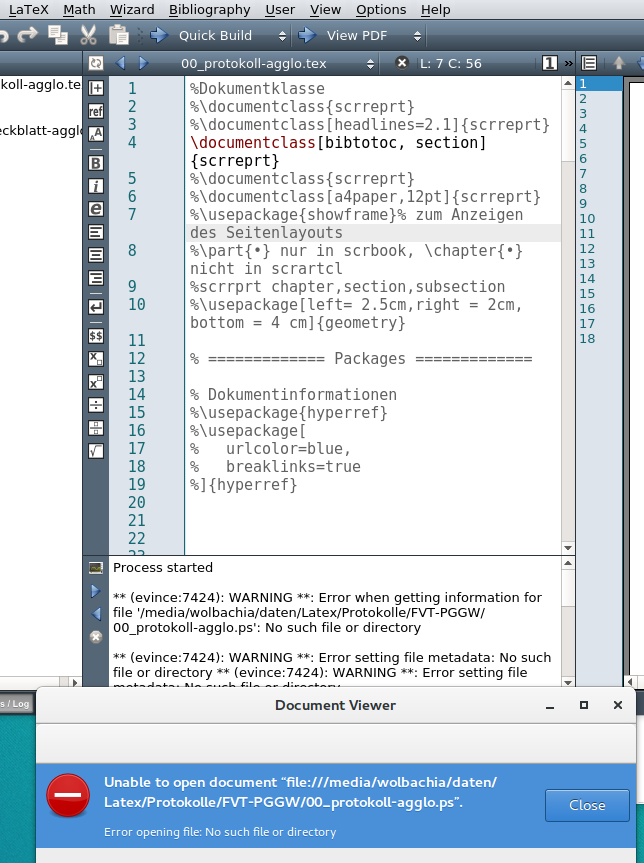Viewport: 644px width, 863px height.
Task: Click the cut scissors icon in toolbar
Action: pyautogui.click(x=88, y=35)
